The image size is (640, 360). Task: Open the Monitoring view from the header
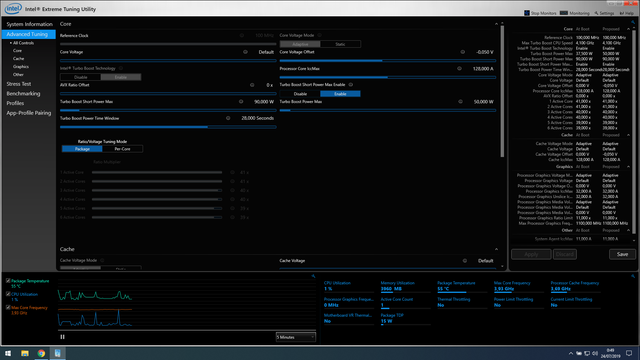coord(575,13)
